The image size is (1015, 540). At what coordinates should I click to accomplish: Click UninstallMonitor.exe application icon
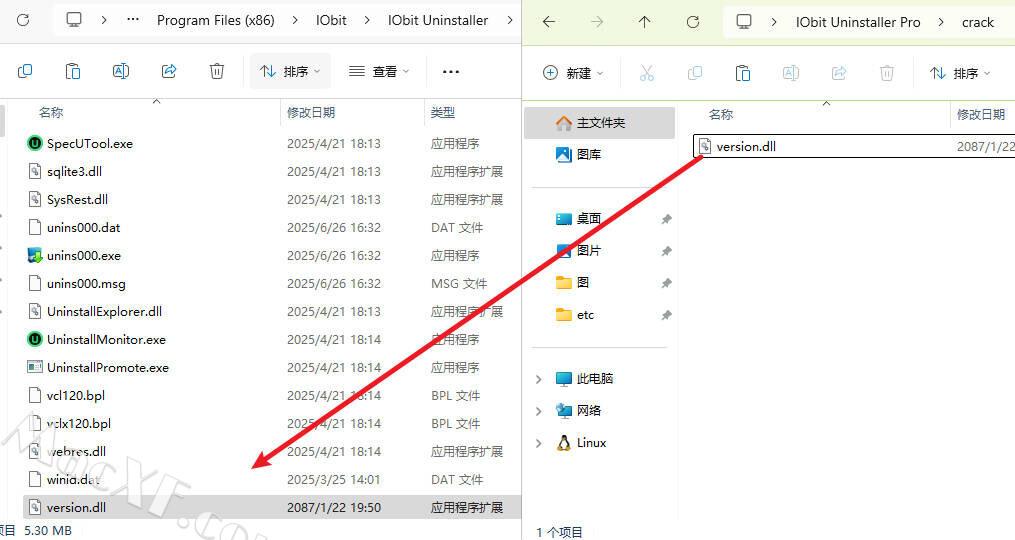[35, 339]
